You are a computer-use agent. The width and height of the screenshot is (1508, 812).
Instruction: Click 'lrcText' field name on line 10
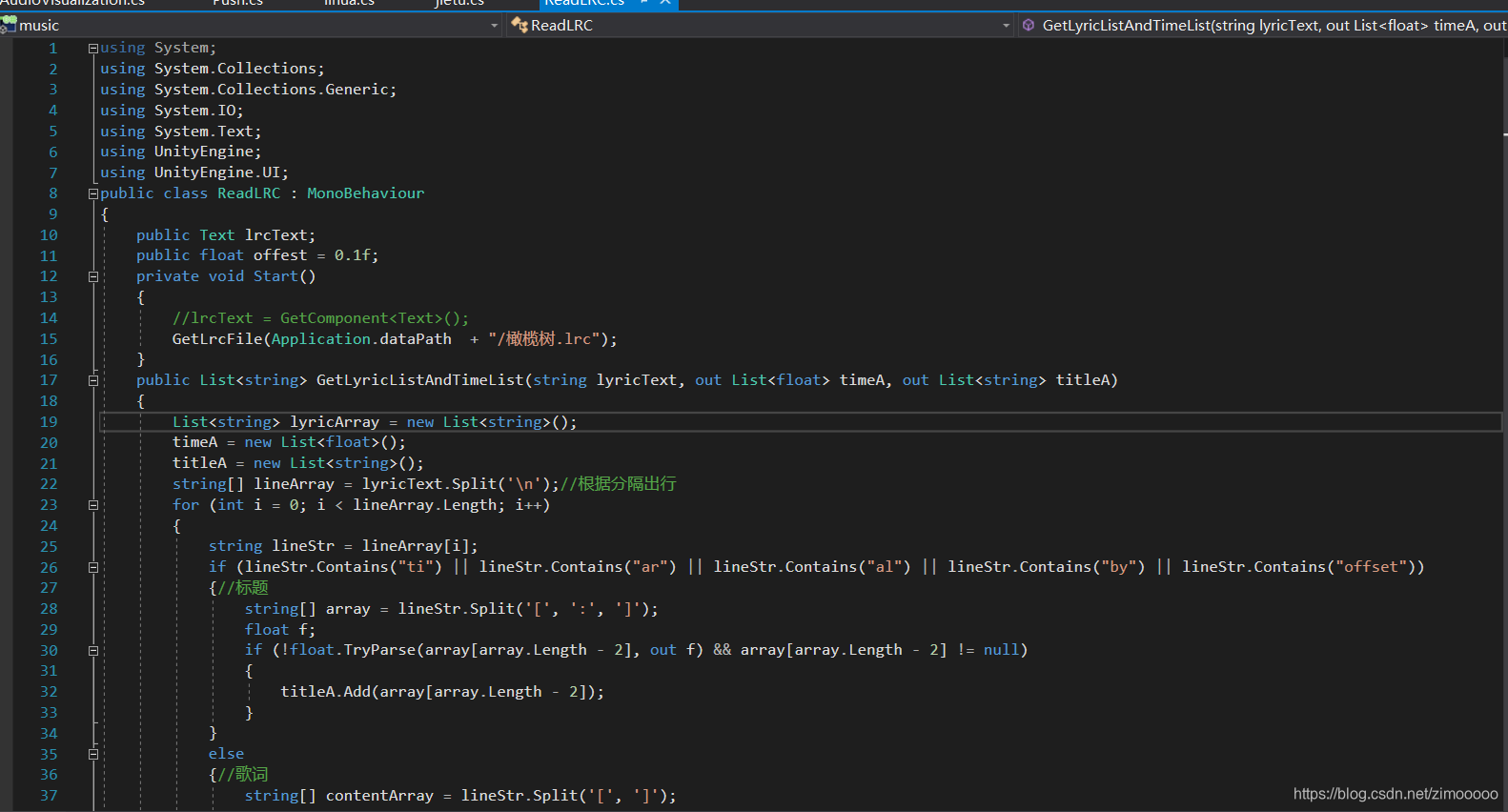point(276,235)
